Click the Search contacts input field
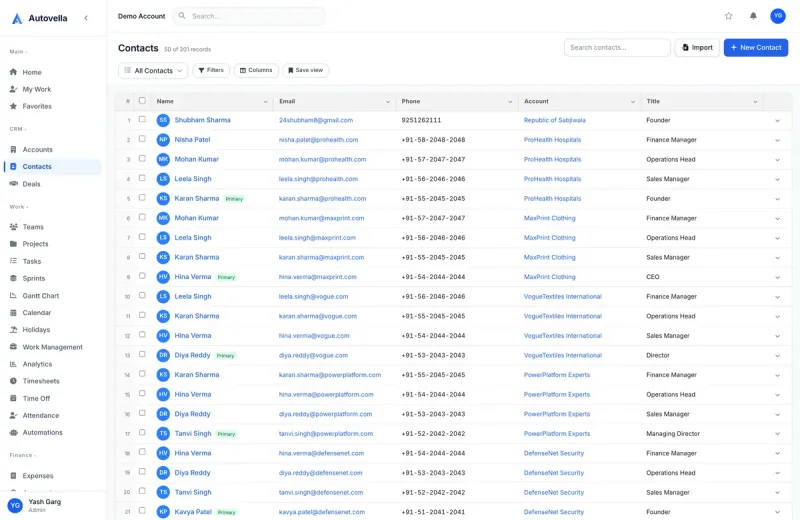Viewport: 800px width, 520px height. 617,47
